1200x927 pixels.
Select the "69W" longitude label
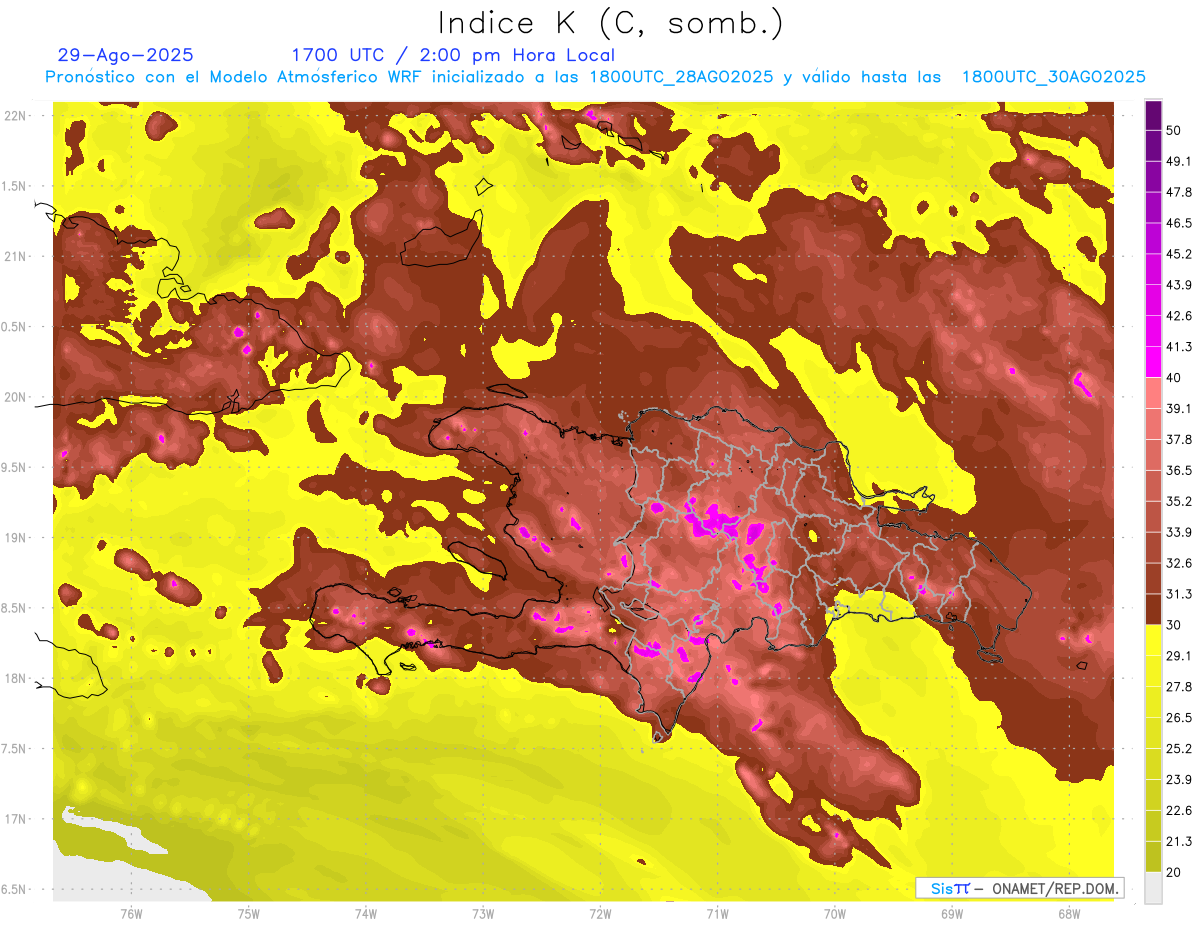[952, 913]
